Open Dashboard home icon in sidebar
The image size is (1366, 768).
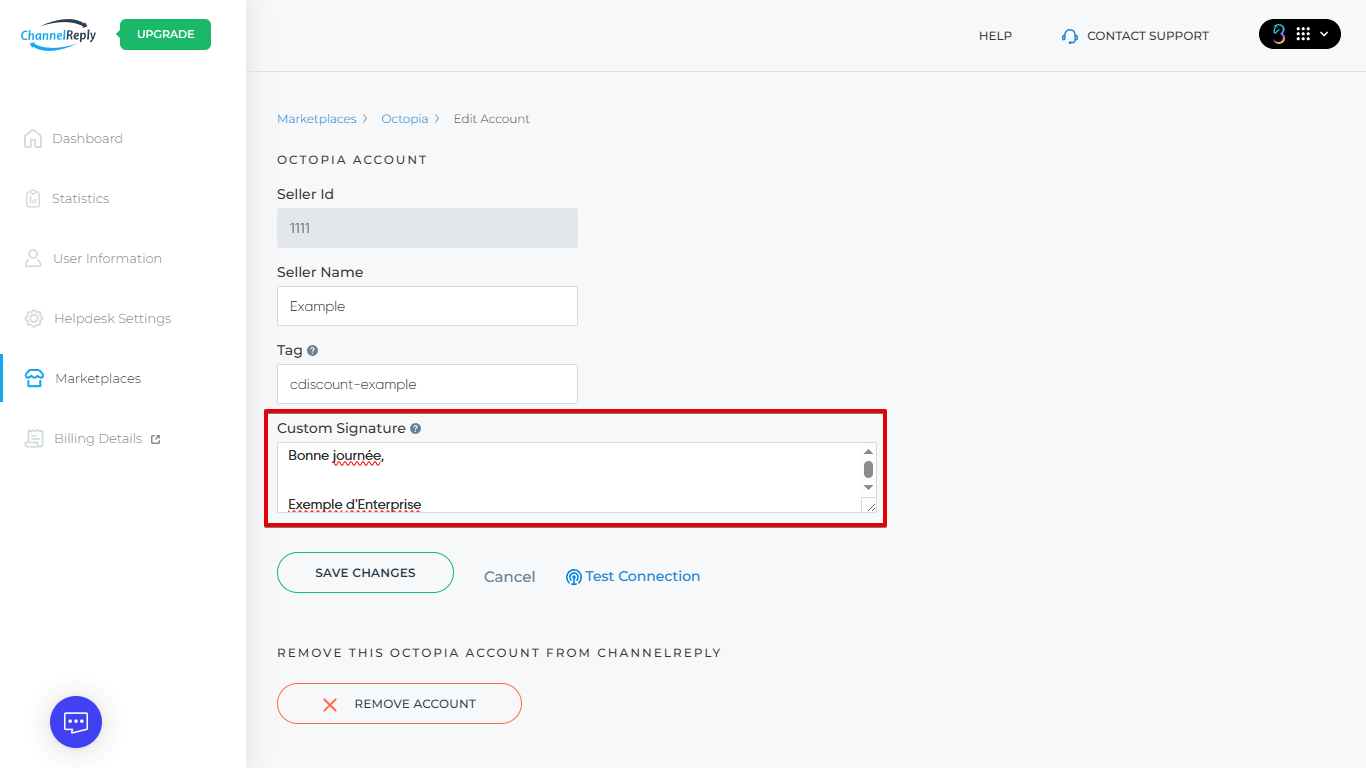pos(33,138)
